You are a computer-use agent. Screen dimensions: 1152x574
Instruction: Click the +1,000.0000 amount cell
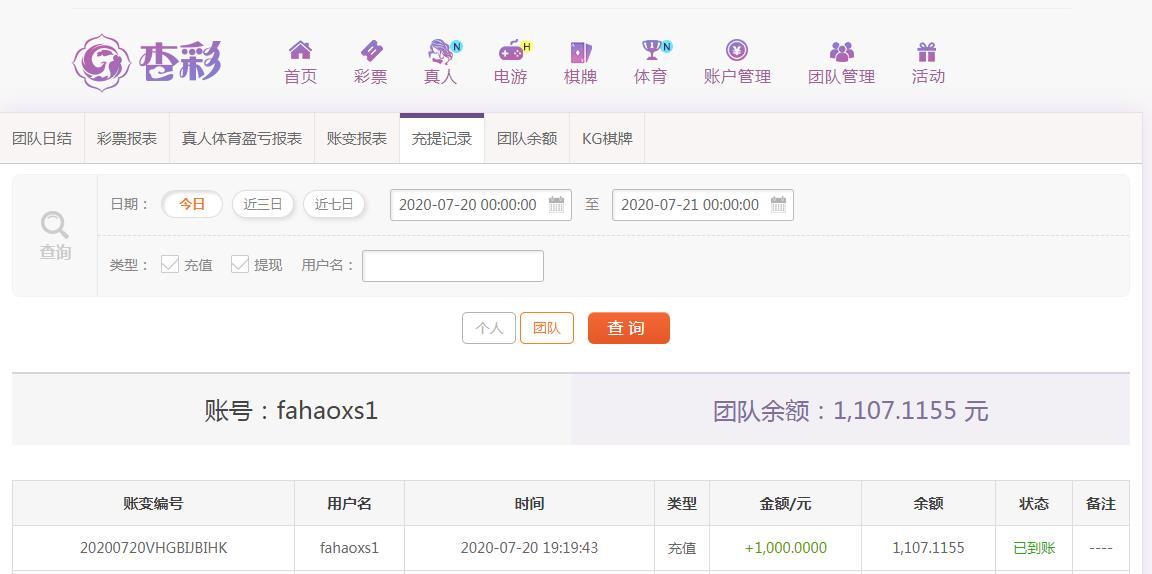785,548
